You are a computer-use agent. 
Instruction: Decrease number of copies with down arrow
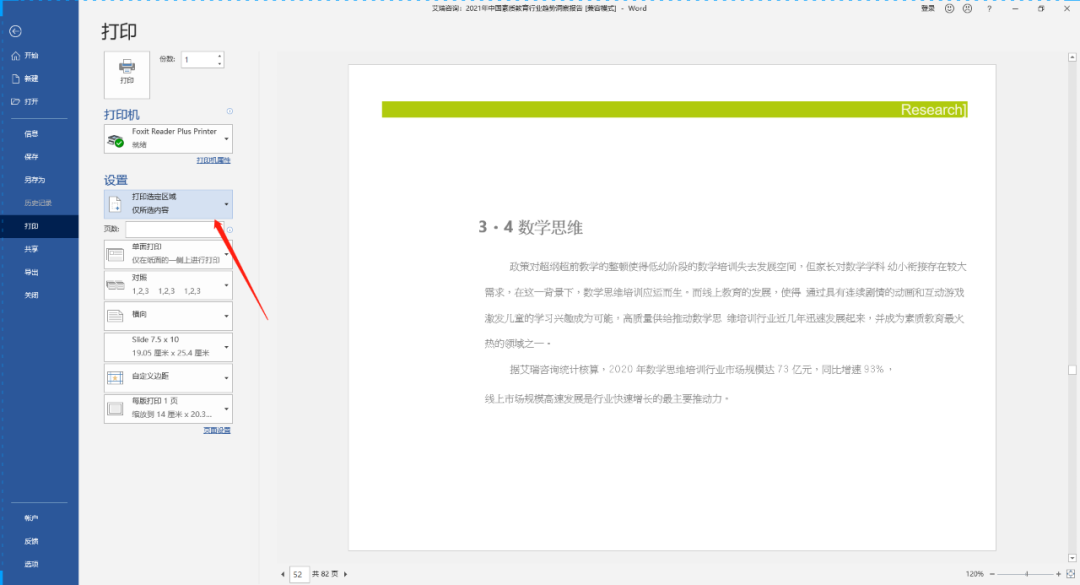(x=220, y=63)
